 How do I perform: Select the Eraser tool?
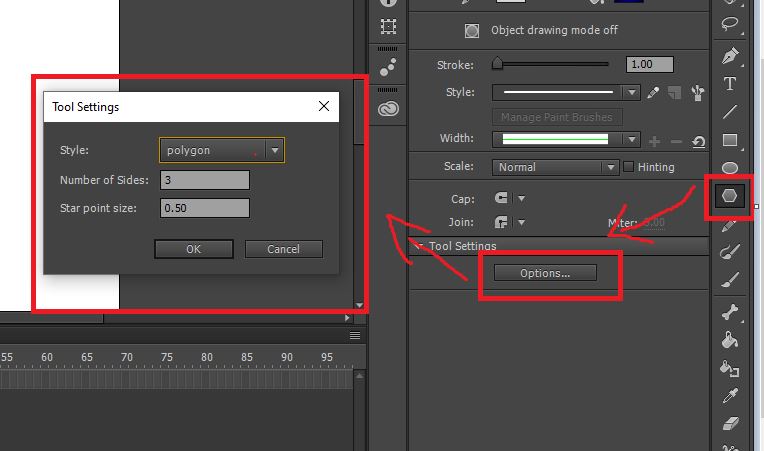pyautogui.click(x=729, y=423)
